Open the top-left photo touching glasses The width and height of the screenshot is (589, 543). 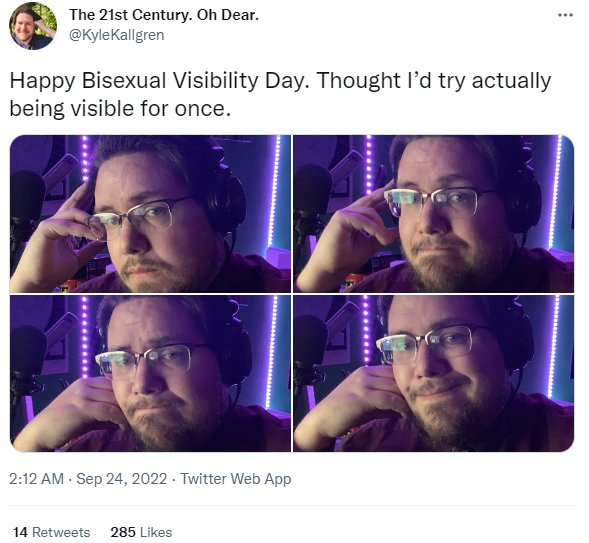pyautogui.click(x=150, y=214)
